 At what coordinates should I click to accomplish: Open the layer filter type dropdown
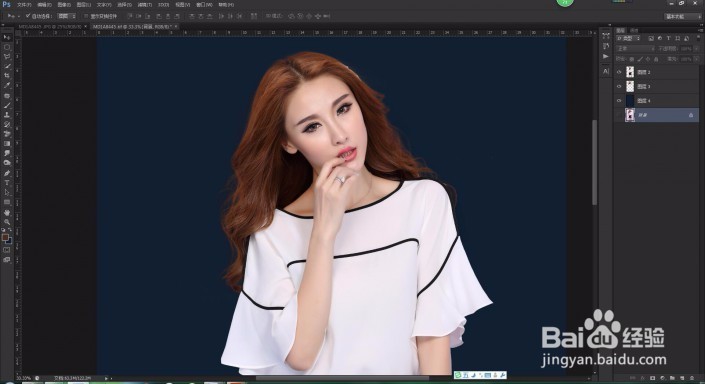point(628,39)
